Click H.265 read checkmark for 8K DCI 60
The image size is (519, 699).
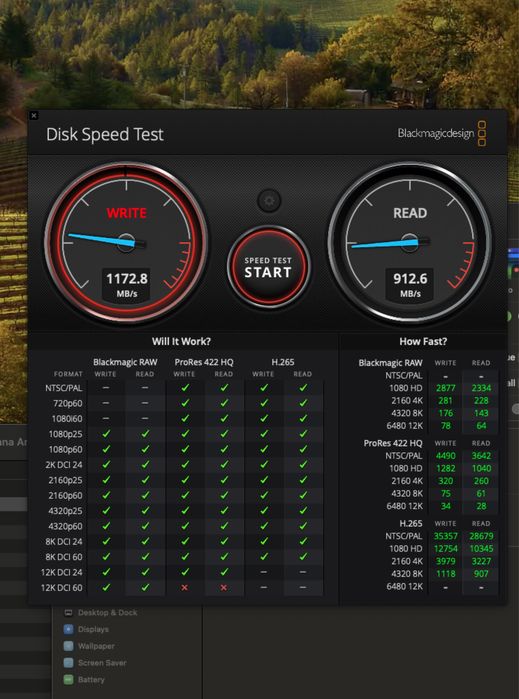pos(303,557)
